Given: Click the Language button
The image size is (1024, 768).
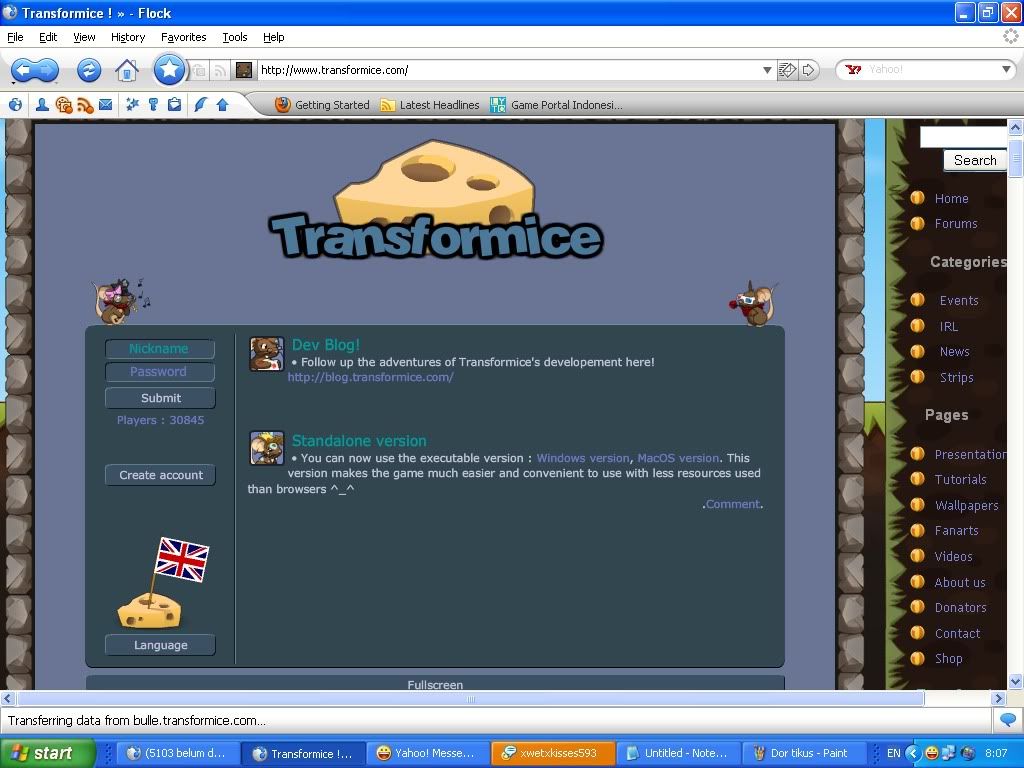Looking at the screenshot, I should (160, 645).
